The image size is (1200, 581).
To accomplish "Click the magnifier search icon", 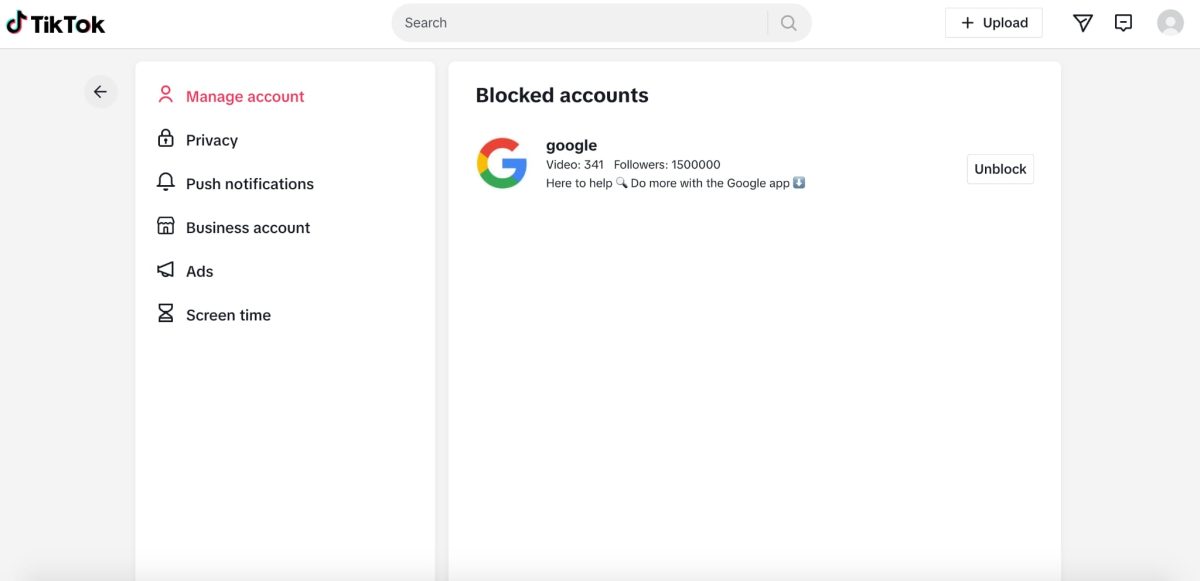I will point(789,23).
